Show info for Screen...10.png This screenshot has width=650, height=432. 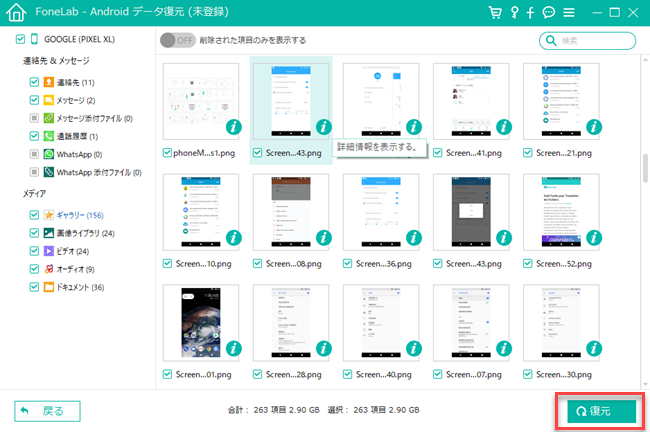click(234, 238)
